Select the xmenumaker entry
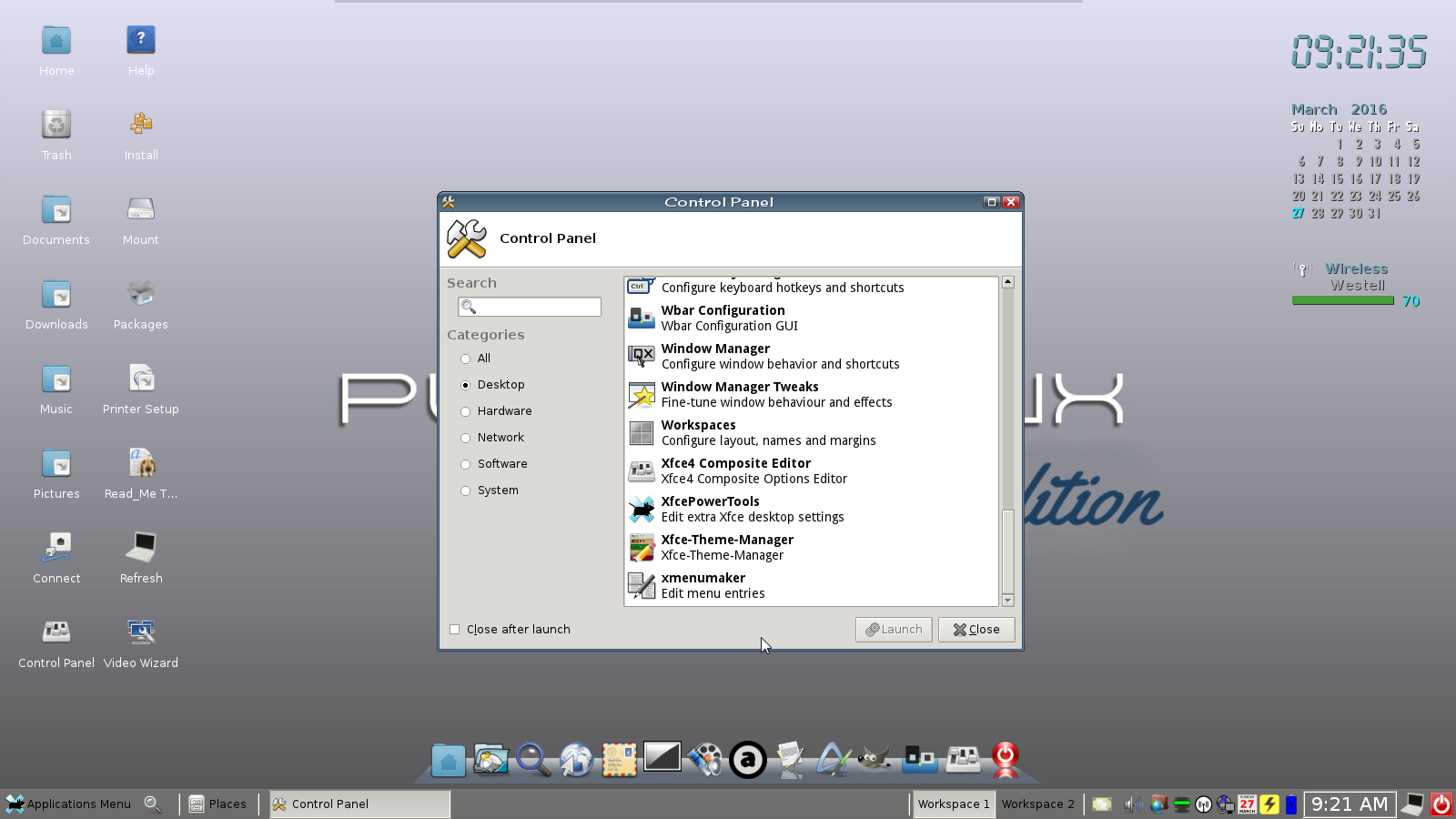The height and width of the screenshot is (819, 1456). pos(812,585)
